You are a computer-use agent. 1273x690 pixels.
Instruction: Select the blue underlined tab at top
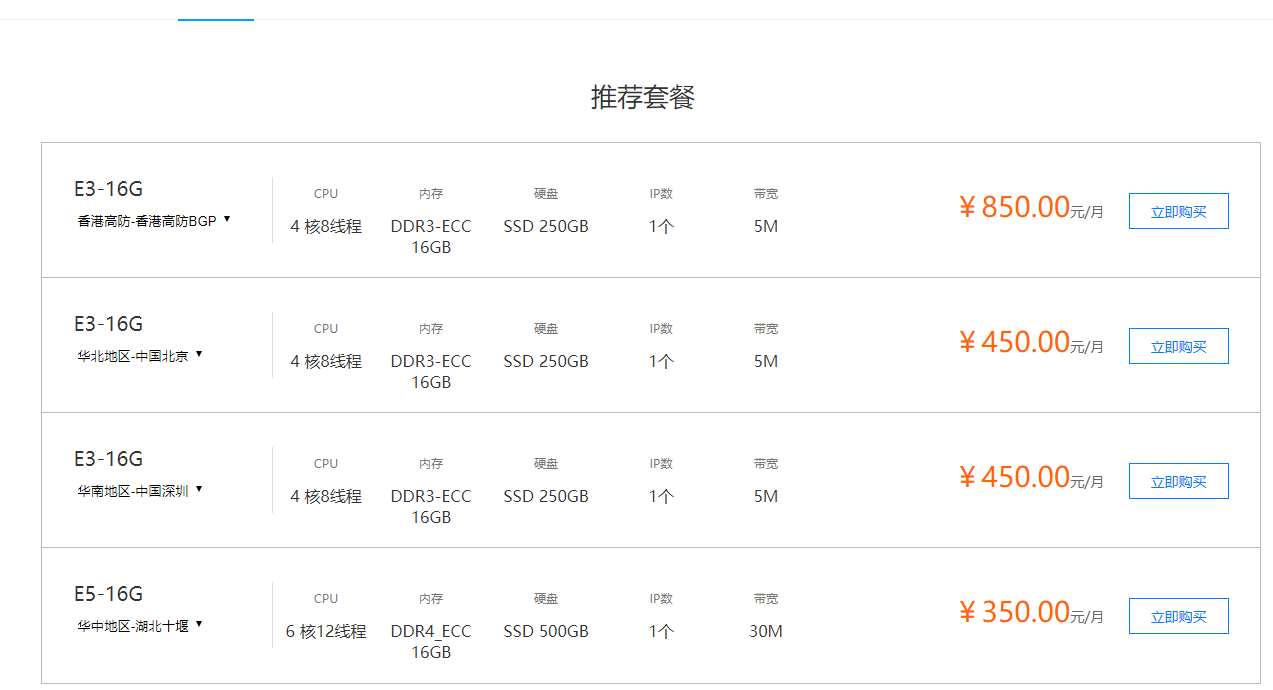pyautogui.click(x=215, y=12)
